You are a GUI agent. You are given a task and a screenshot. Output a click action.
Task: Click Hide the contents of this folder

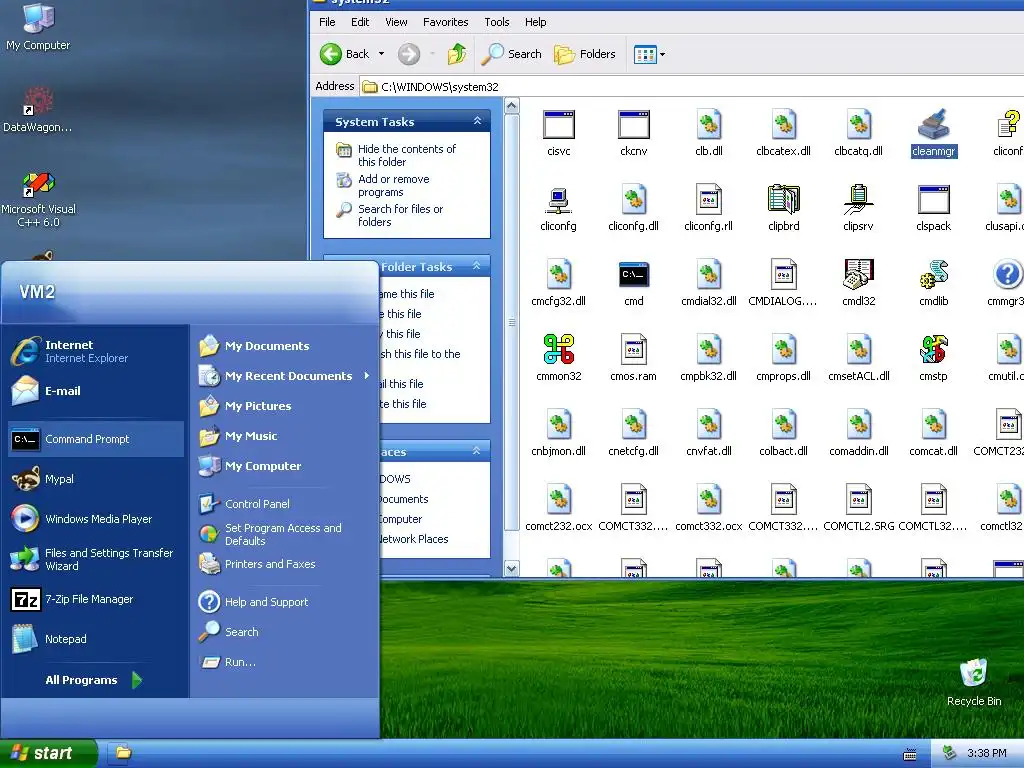click(x=406, y=155)
